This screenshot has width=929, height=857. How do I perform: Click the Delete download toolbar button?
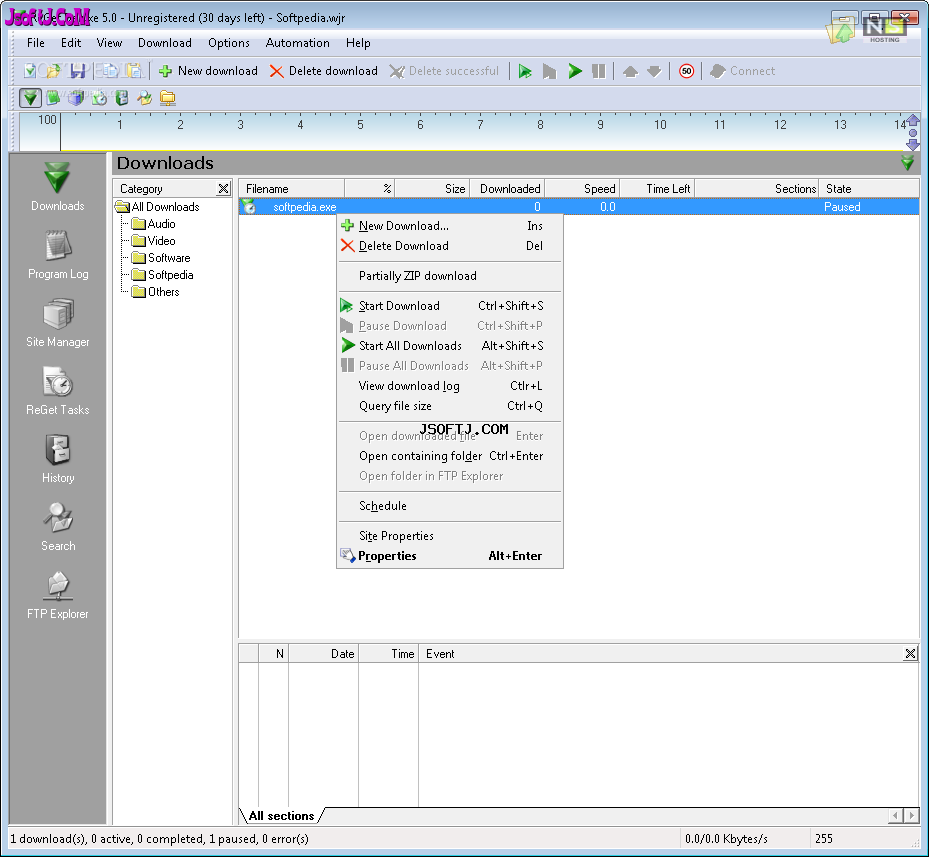323,71
